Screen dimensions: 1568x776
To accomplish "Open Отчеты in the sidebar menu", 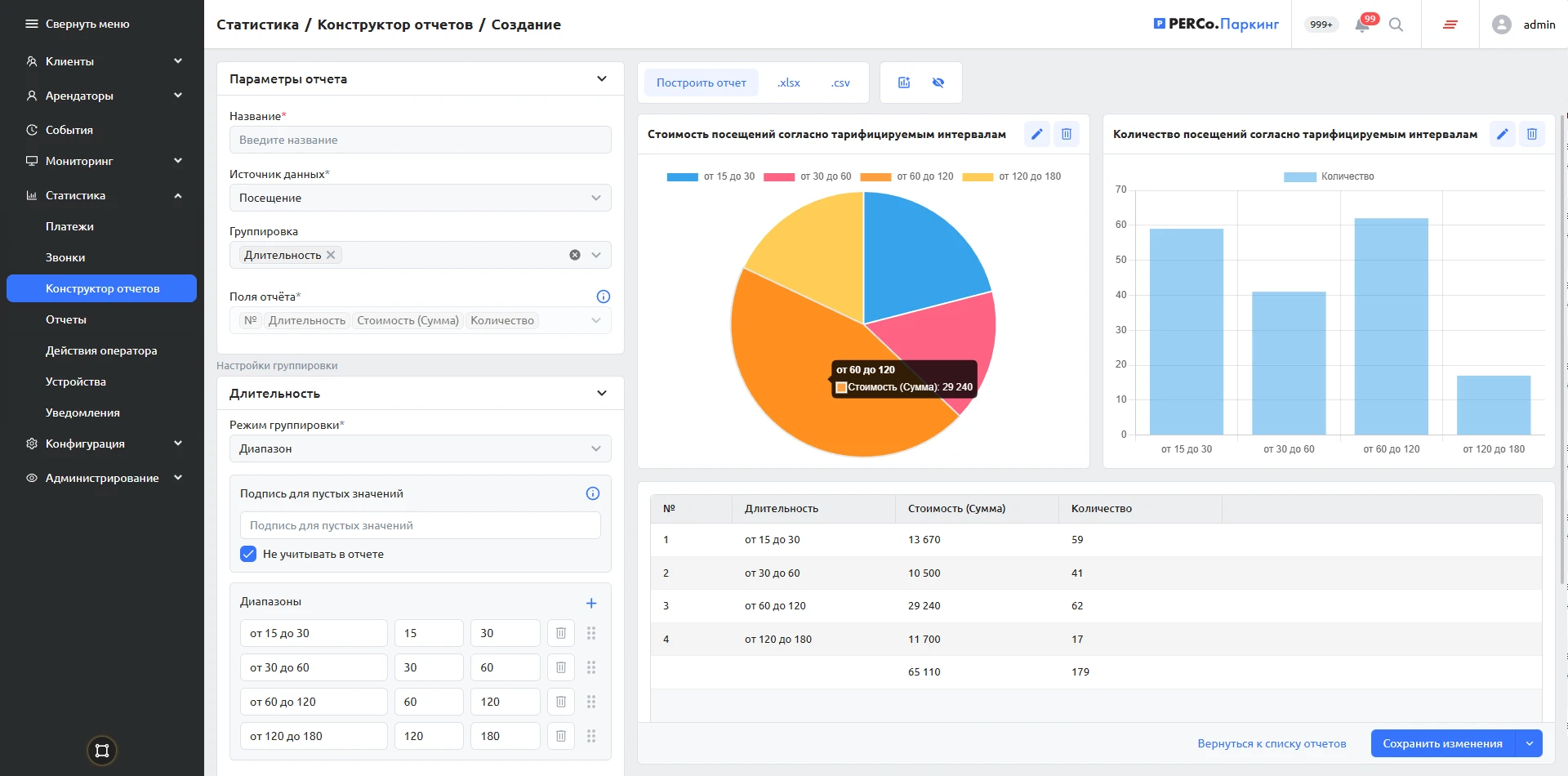I will pos(66,319).
